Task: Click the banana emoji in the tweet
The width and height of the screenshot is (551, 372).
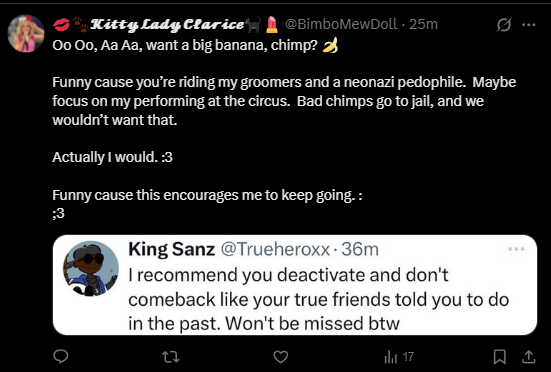Action: click(x=330, y=46)
